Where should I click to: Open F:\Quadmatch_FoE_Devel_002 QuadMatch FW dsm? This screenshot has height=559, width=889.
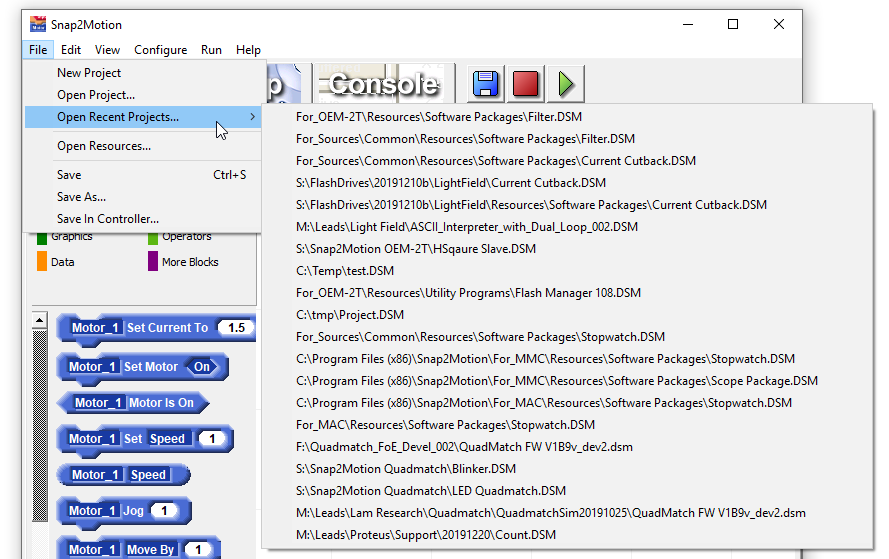(567, 447)
